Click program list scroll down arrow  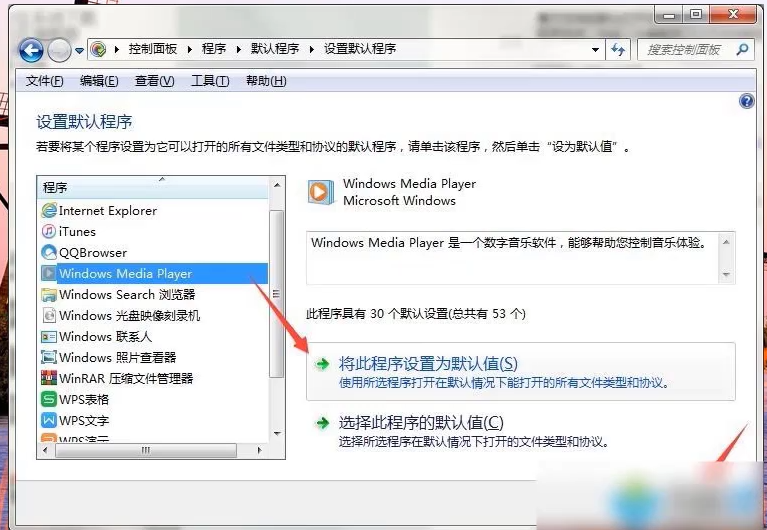point(277,434)
